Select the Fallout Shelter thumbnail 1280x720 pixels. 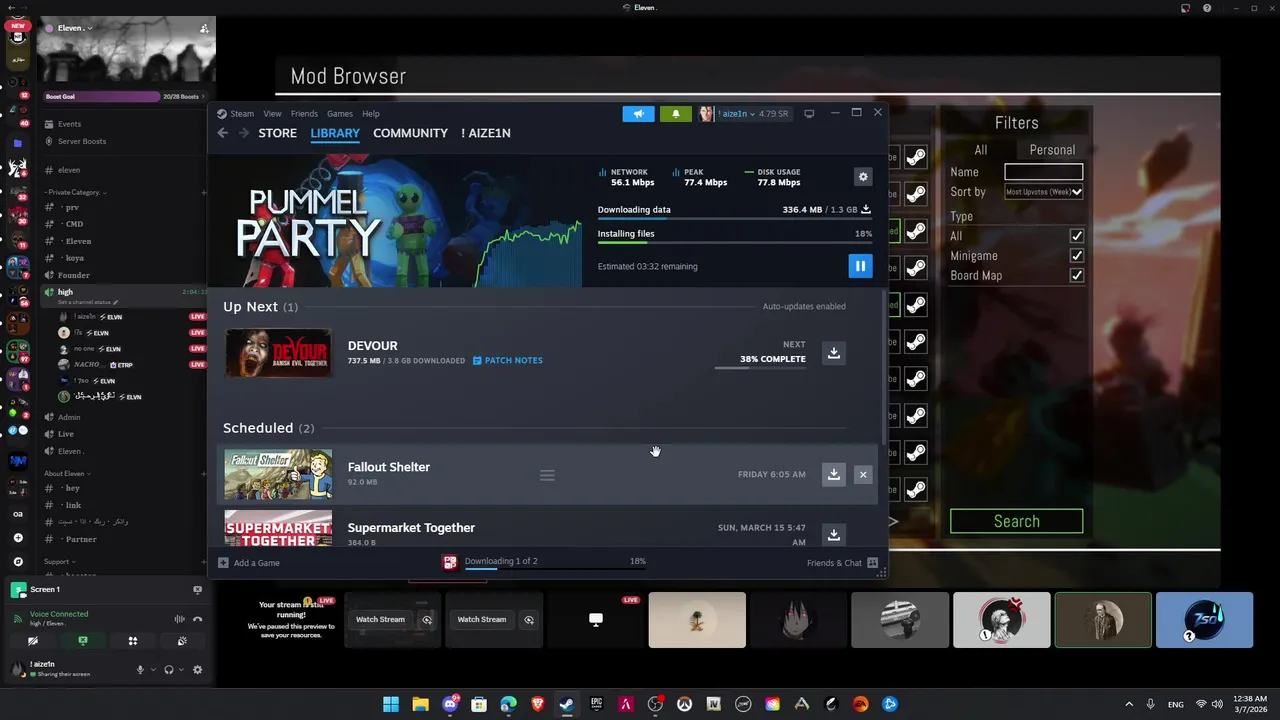(x=278, y=474)
